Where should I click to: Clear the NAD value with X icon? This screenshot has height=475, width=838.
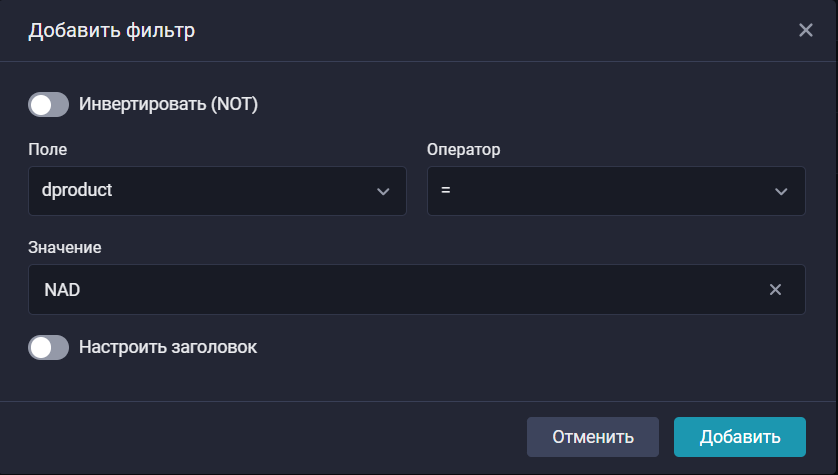point(775,290)
